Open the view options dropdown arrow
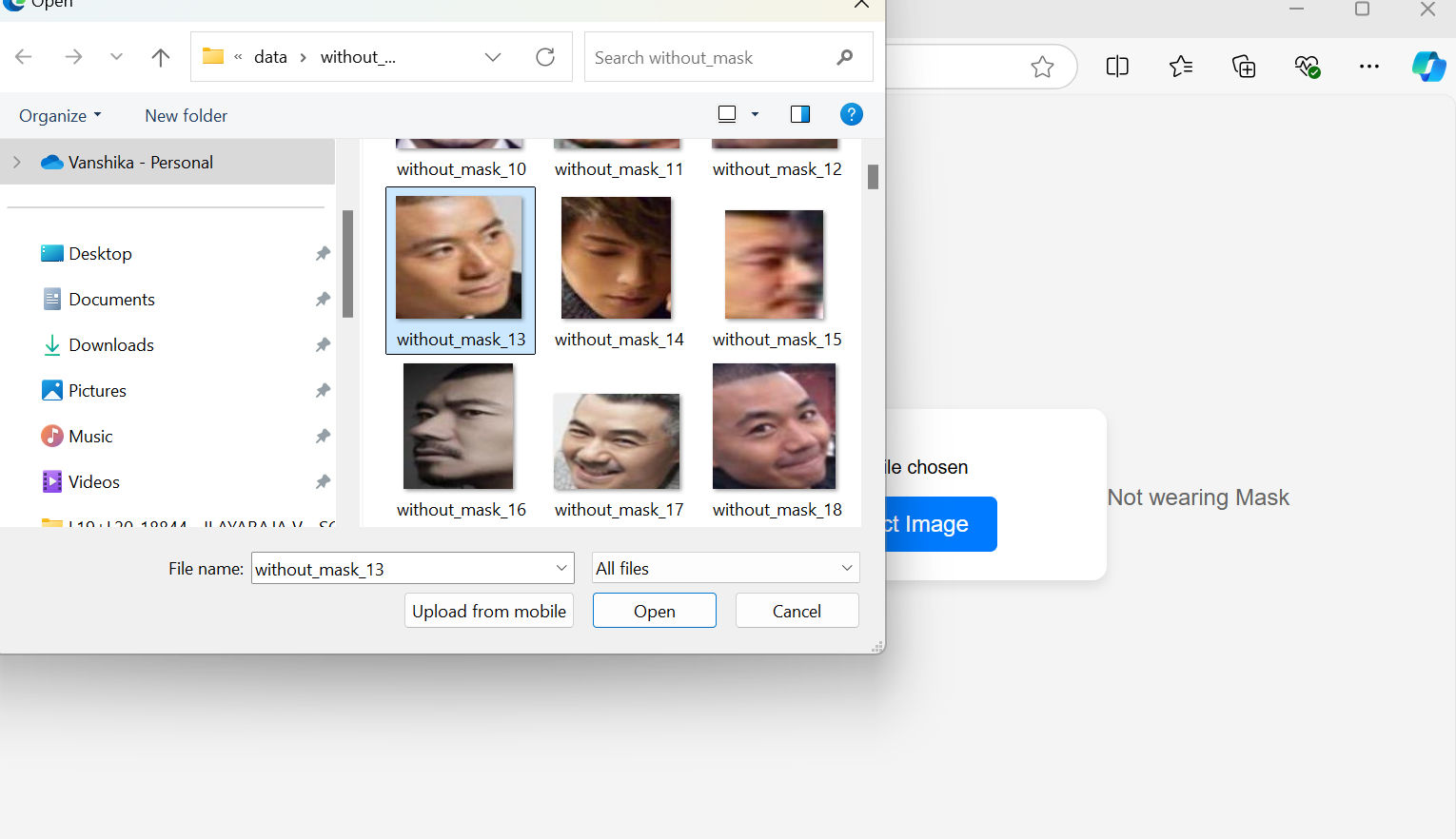 tap(756, 114)
